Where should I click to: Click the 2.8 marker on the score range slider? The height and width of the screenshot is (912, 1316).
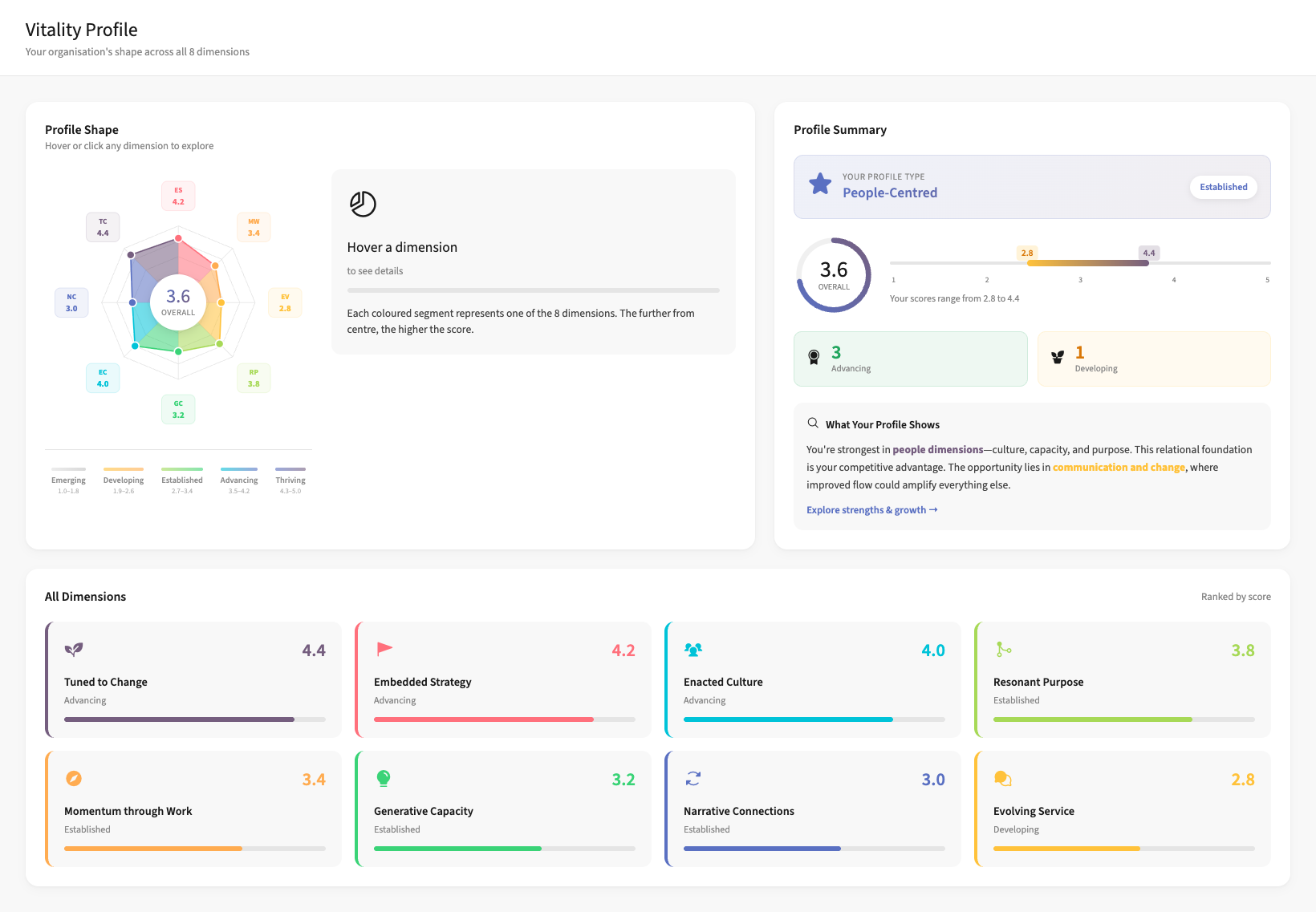click(x=1027, y=253)
